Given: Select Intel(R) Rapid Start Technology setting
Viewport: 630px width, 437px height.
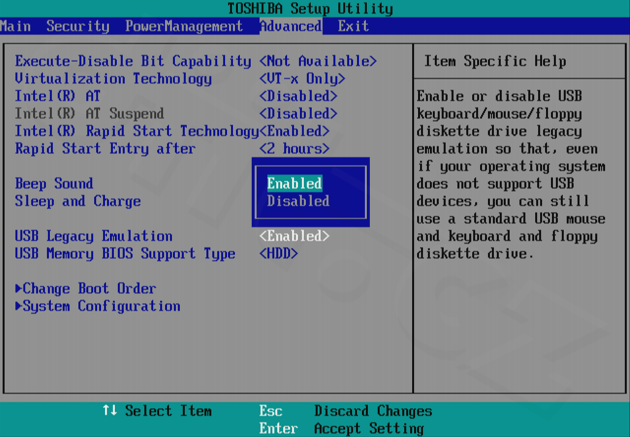Looking at the screenshot, I should [137, 131].
